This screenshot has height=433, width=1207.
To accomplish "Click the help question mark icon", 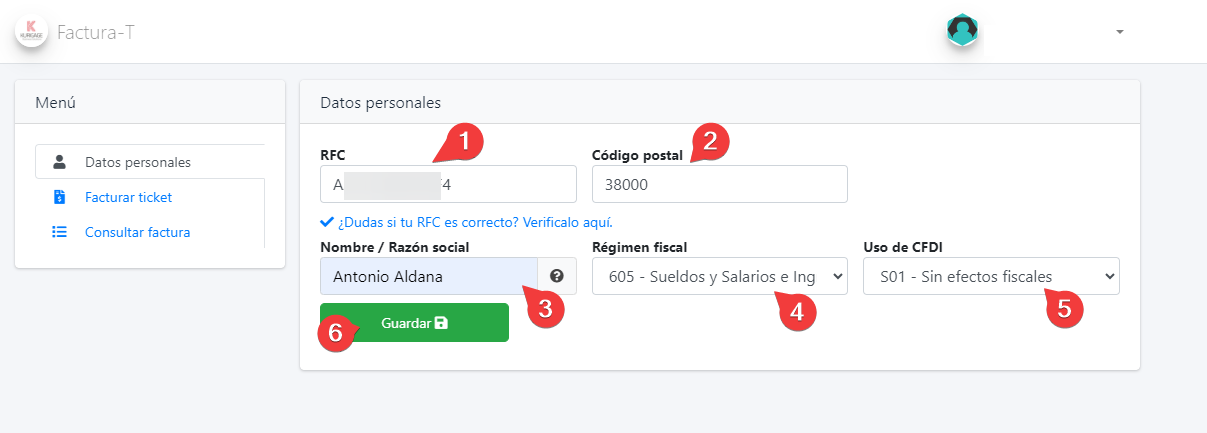I will coord(557,276).
